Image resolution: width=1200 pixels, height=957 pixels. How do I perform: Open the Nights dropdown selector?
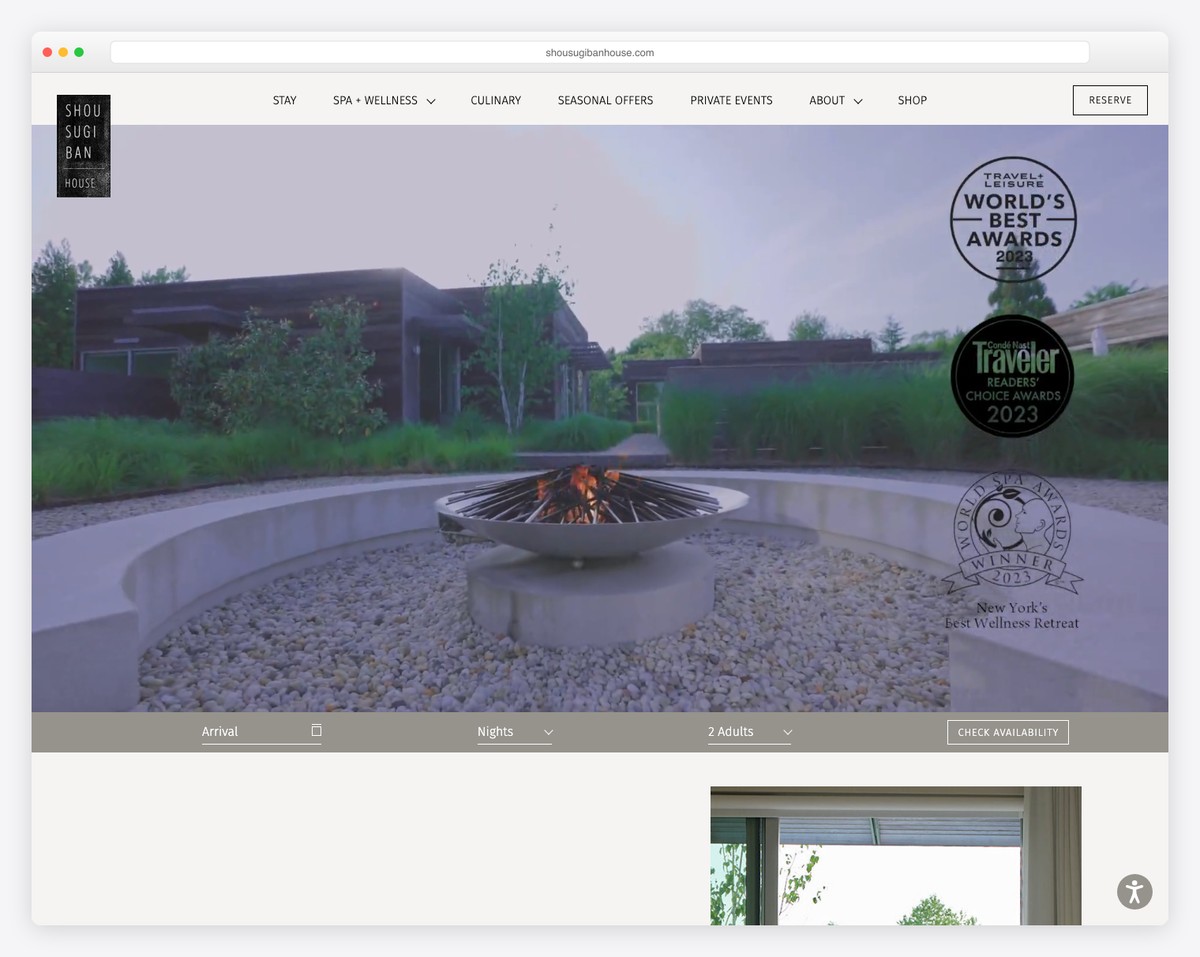click(514, 731)
